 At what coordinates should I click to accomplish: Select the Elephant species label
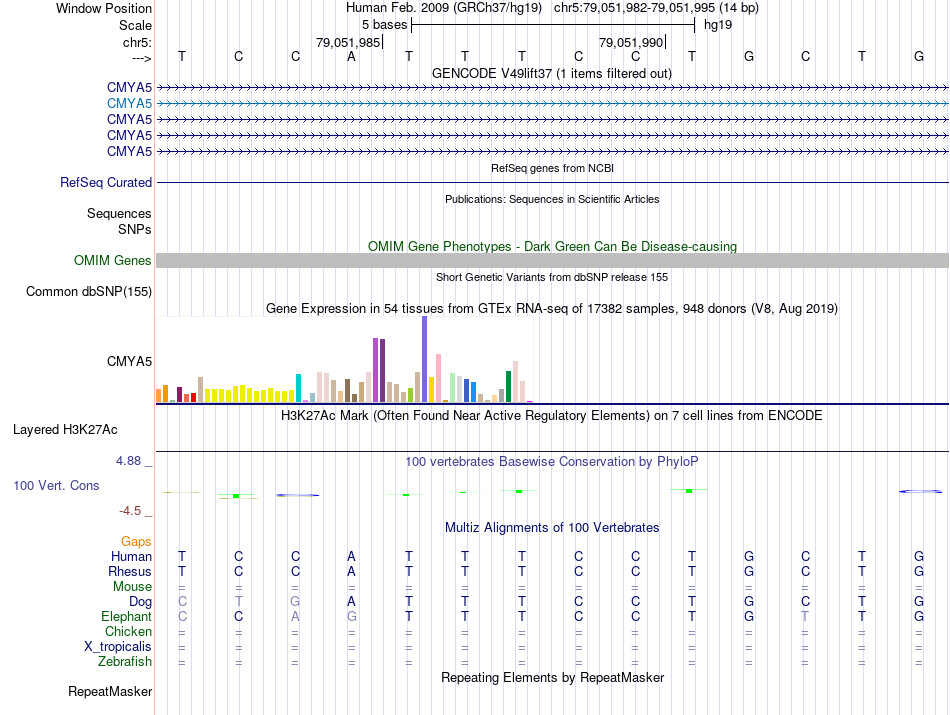pos(127,616)
